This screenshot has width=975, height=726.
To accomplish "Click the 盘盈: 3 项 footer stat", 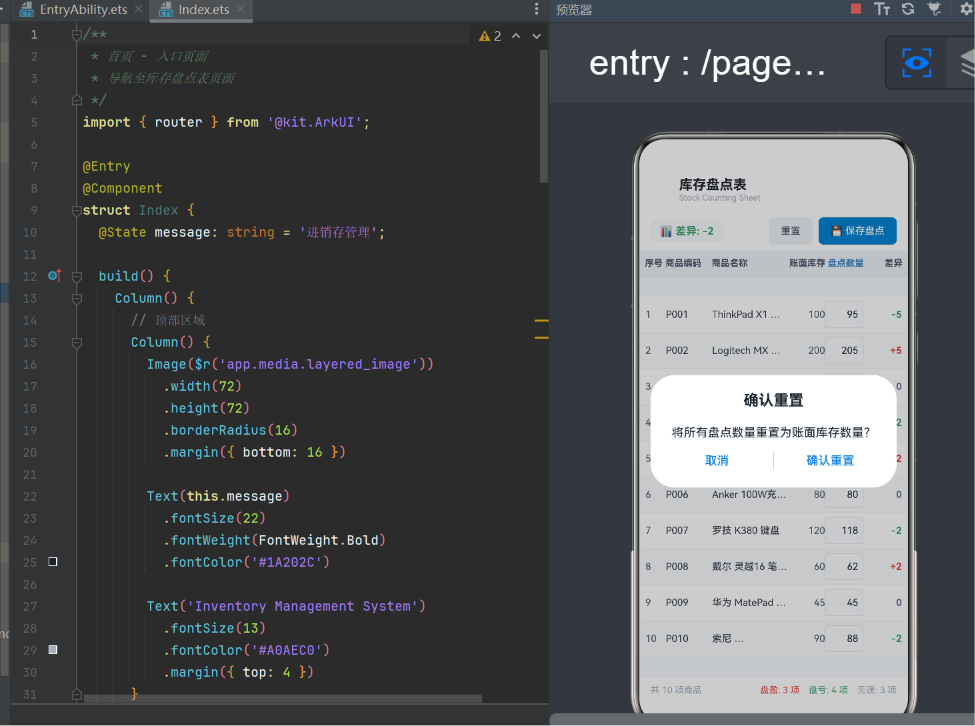I will coord(779,690).
